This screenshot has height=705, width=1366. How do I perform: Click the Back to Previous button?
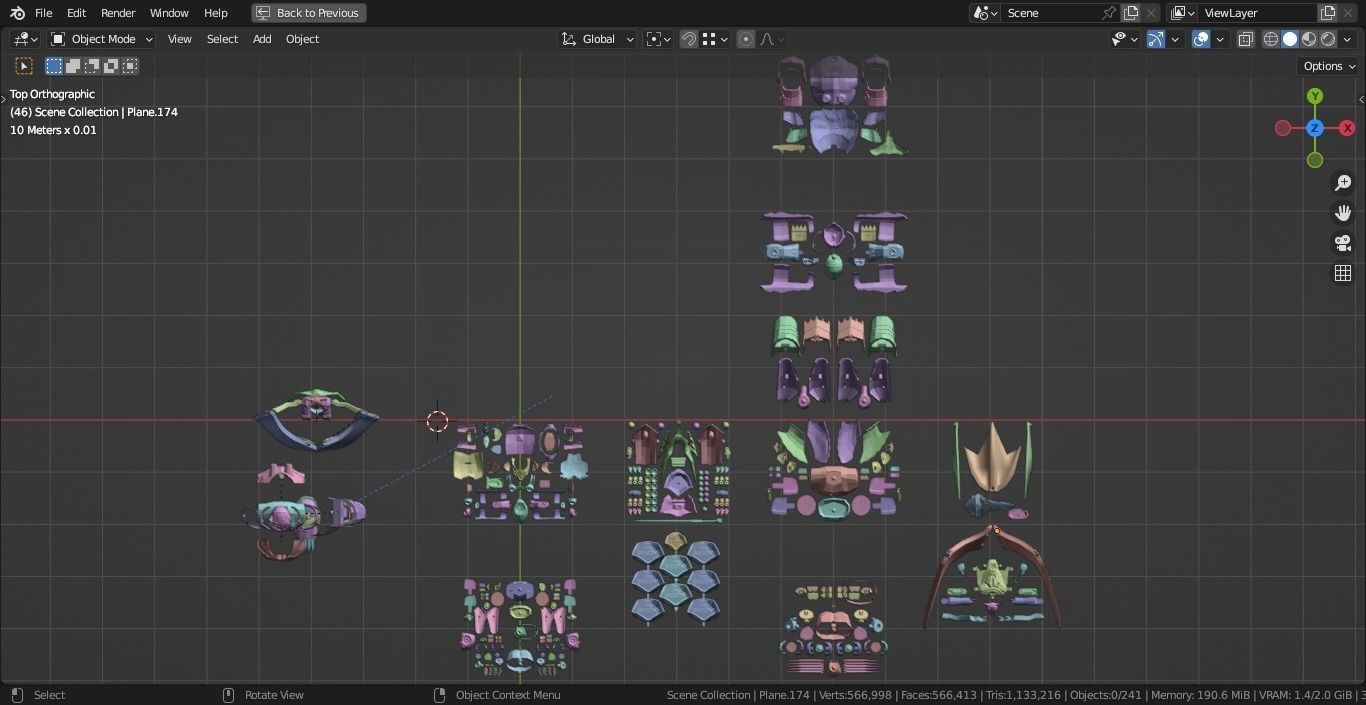tap(308, 13)
